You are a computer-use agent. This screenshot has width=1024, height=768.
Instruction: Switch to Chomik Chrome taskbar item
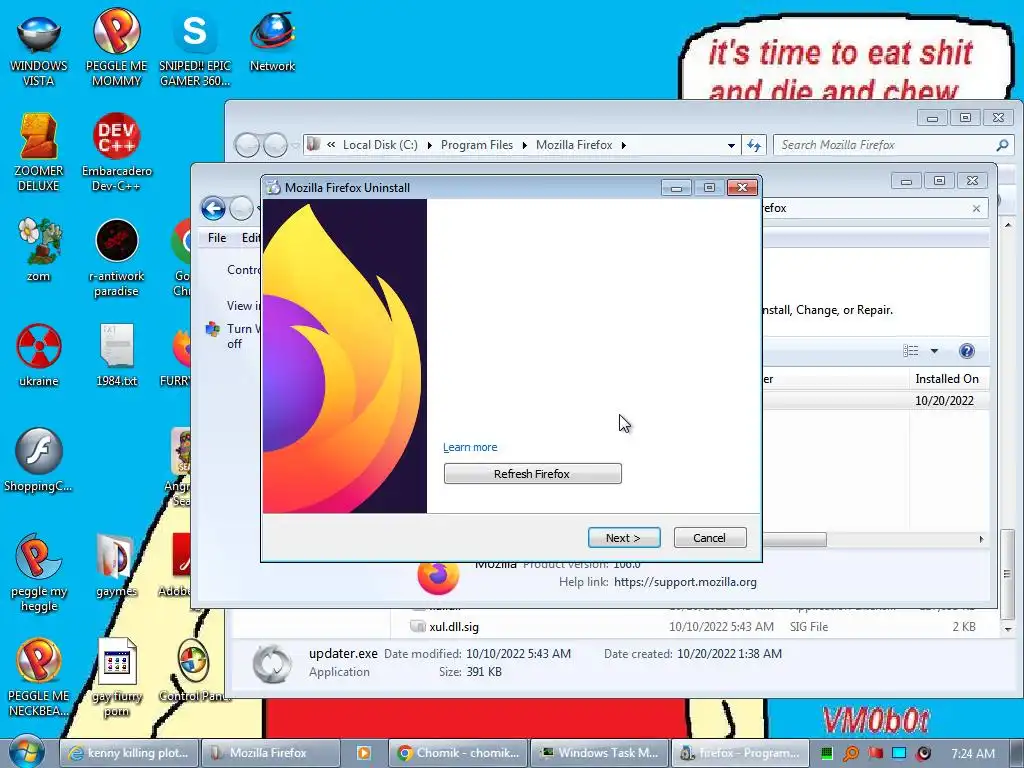point(457,753)
